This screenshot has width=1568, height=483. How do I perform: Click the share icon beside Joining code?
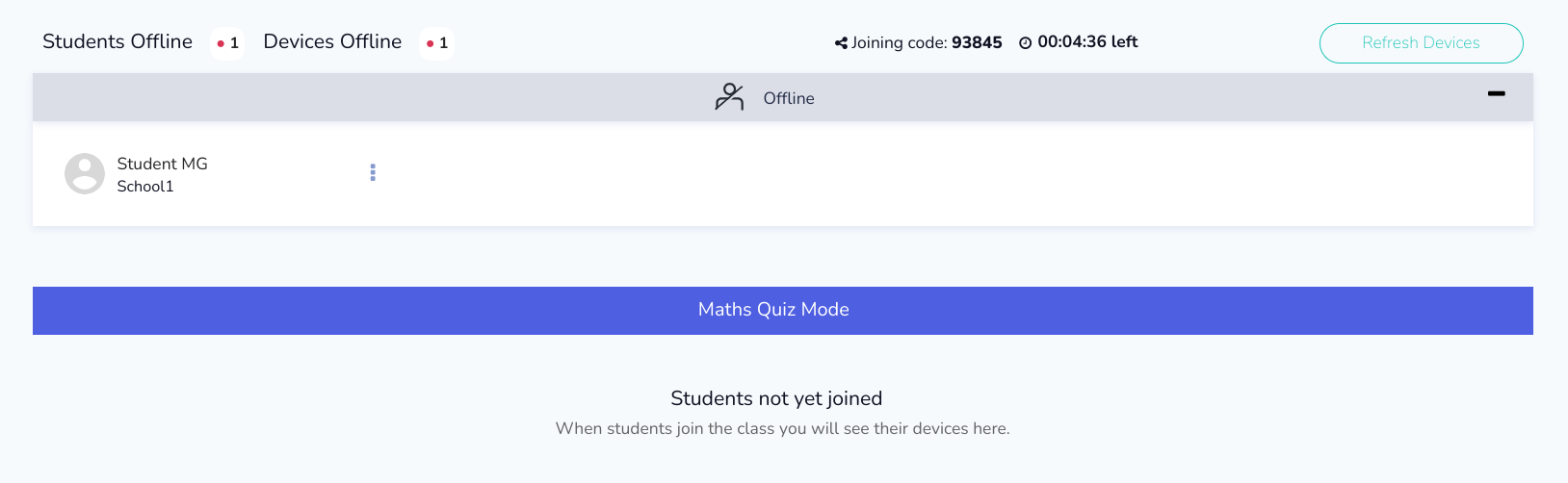pos(841,42)
